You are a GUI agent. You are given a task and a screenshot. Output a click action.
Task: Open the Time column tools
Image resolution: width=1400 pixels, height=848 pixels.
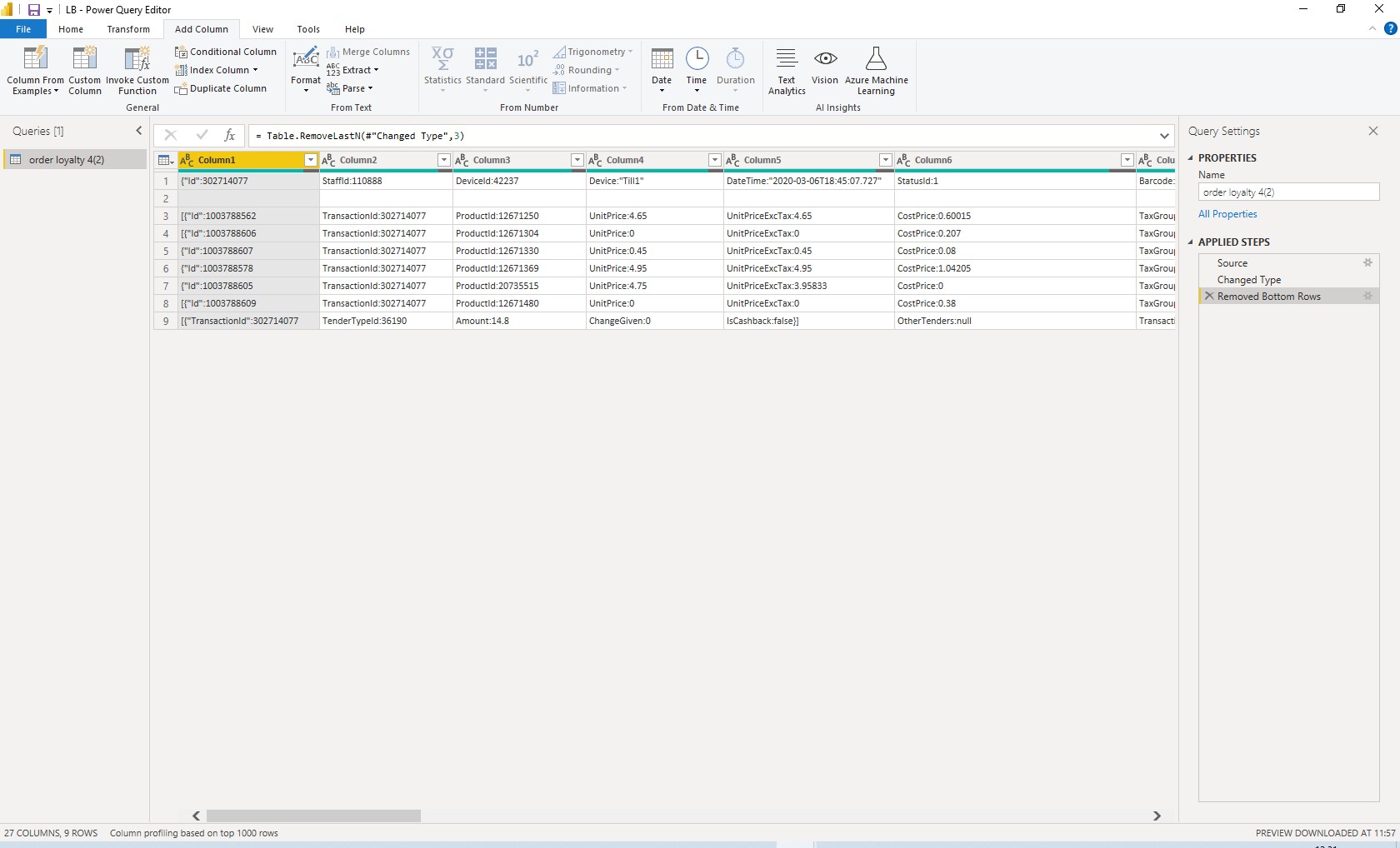pos(697,71)
